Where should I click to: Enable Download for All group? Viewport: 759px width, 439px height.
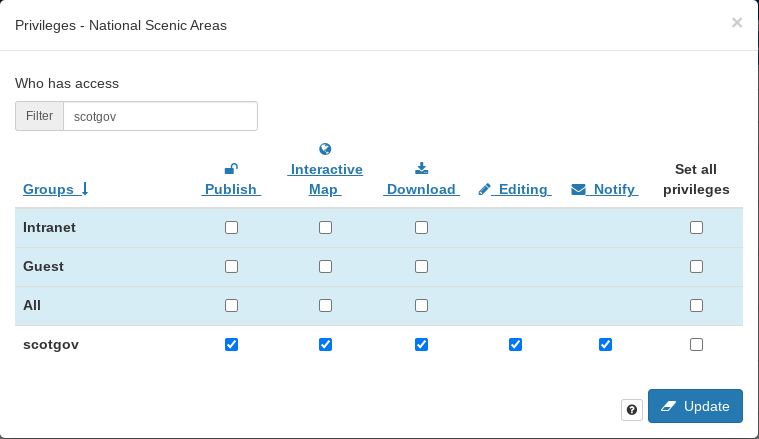point(422,305)
